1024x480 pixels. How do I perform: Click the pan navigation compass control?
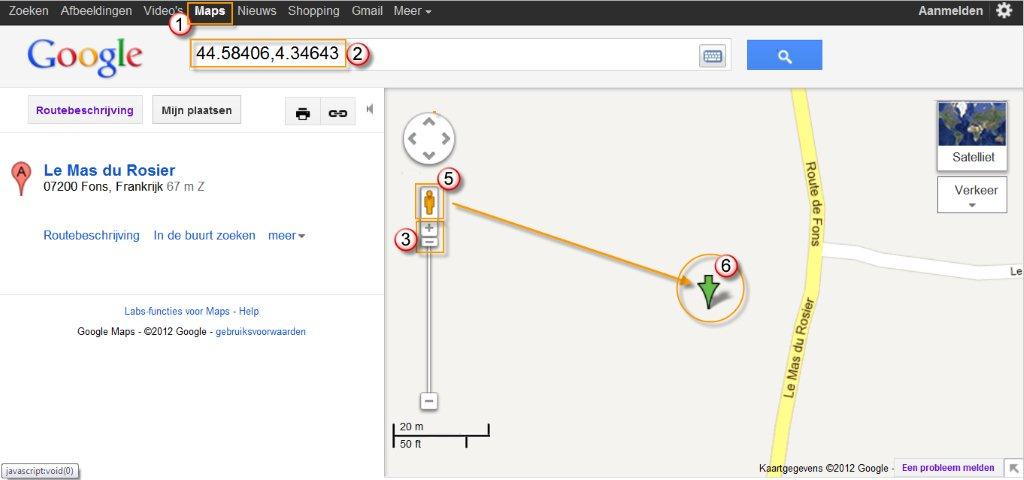(429, 139)
